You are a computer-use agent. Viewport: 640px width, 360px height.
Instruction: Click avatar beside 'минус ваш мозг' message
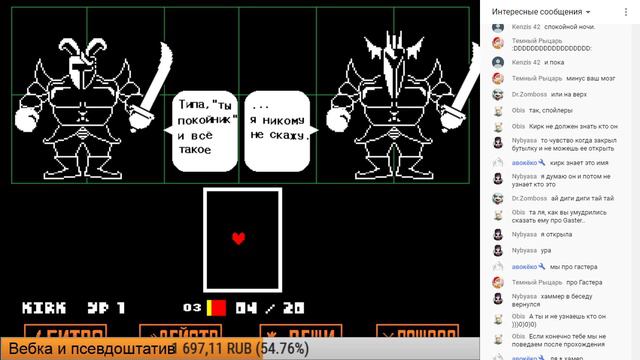498,78
